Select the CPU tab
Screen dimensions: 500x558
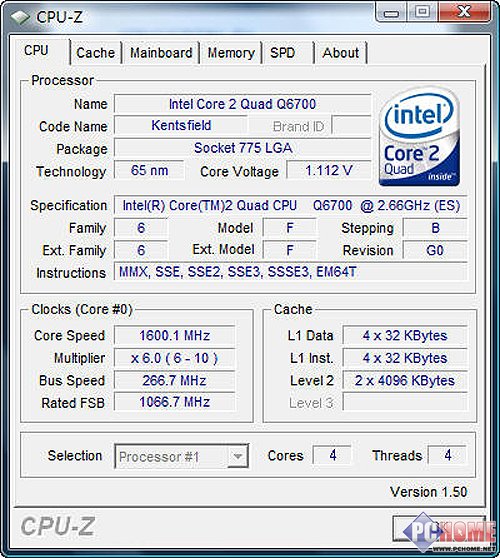(x=43, y=51)
